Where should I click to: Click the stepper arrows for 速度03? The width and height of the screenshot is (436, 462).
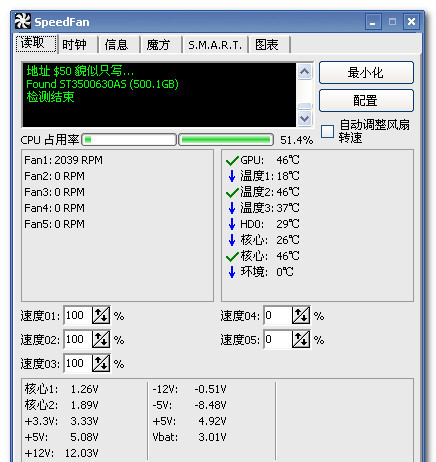click(101, 363)
